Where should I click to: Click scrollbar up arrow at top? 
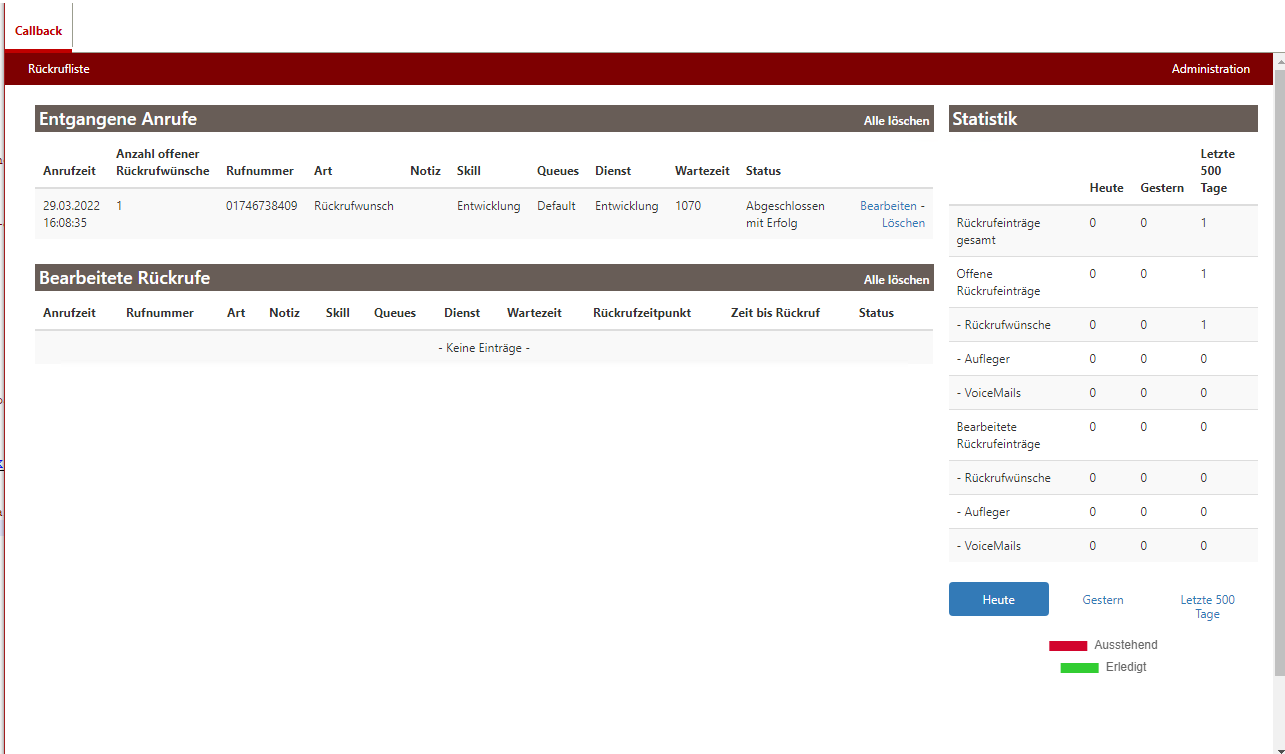tap(1278, 59)
